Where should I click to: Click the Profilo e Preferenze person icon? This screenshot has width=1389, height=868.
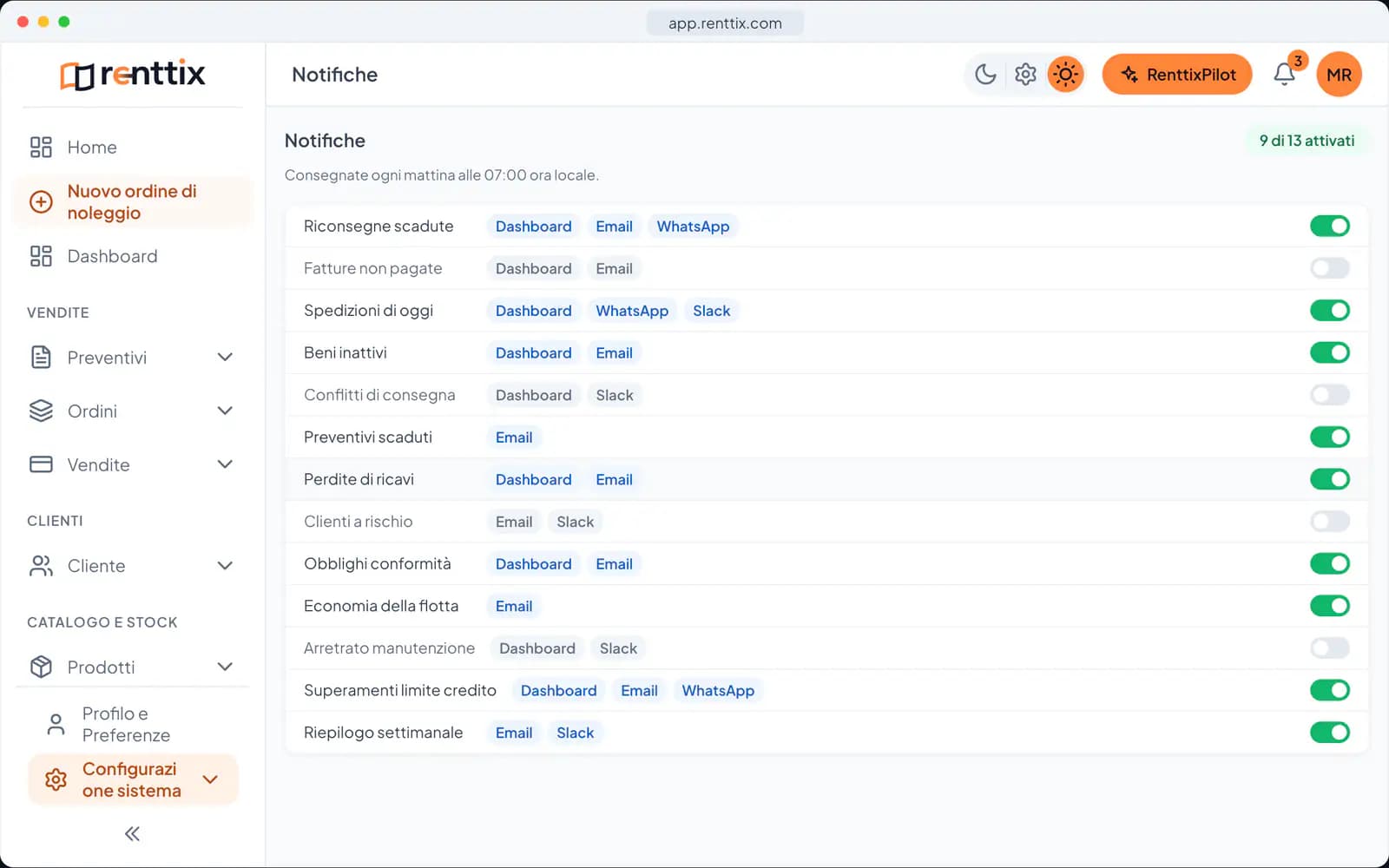click(56, 725)
